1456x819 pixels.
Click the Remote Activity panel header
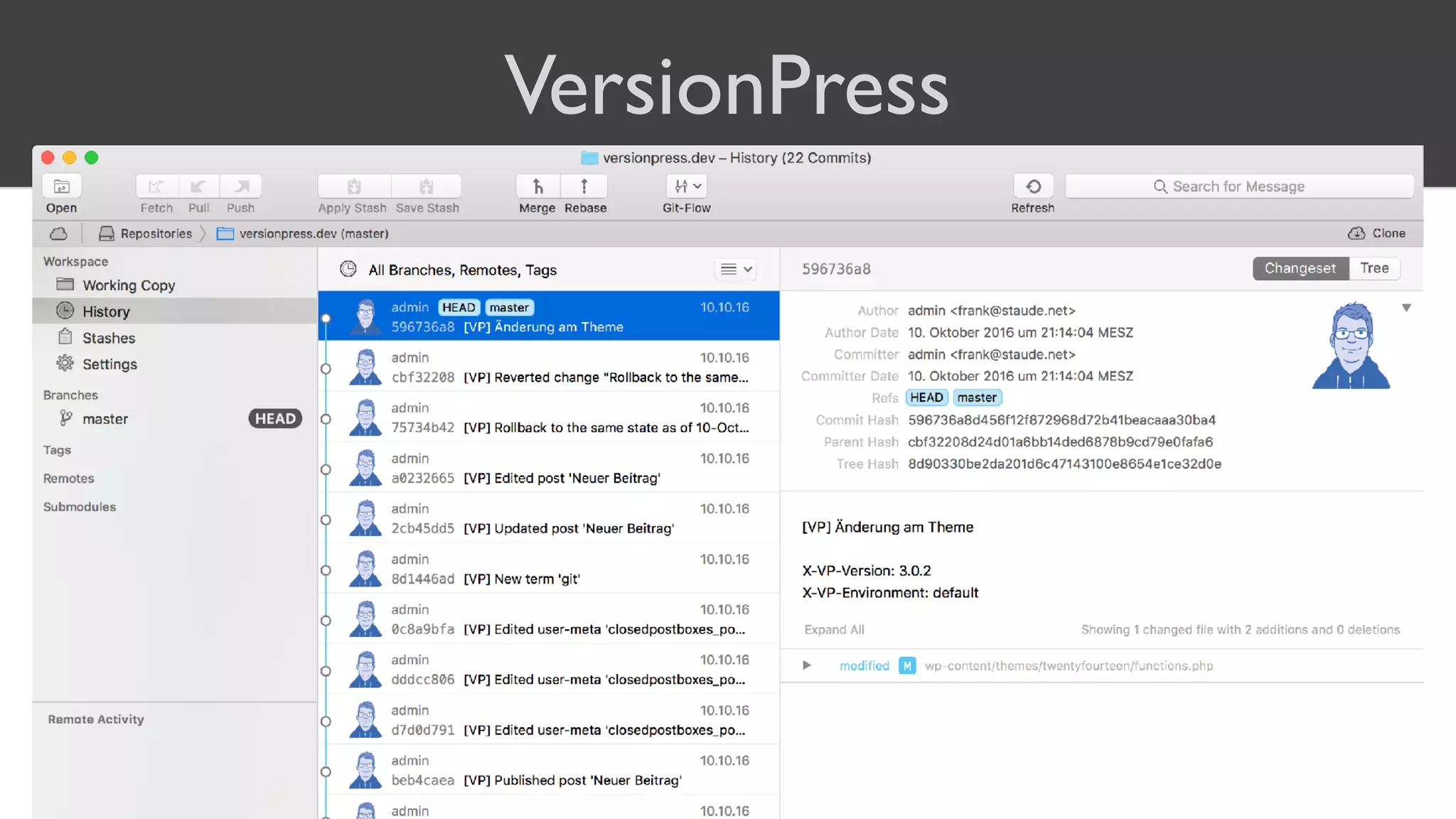tap(96, 719)
